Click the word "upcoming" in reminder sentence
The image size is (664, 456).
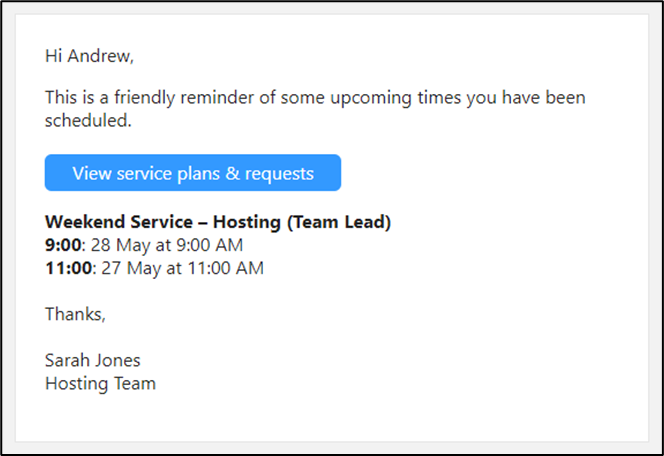pyautogui.click(x=371, y=98)
